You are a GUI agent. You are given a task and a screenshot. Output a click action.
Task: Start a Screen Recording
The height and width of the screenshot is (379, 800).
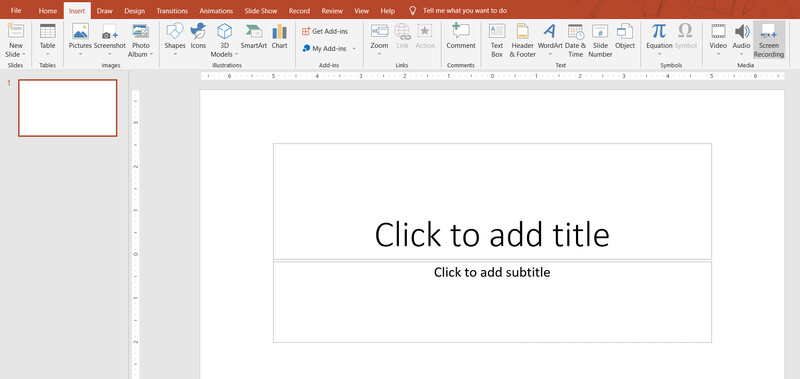768,40
